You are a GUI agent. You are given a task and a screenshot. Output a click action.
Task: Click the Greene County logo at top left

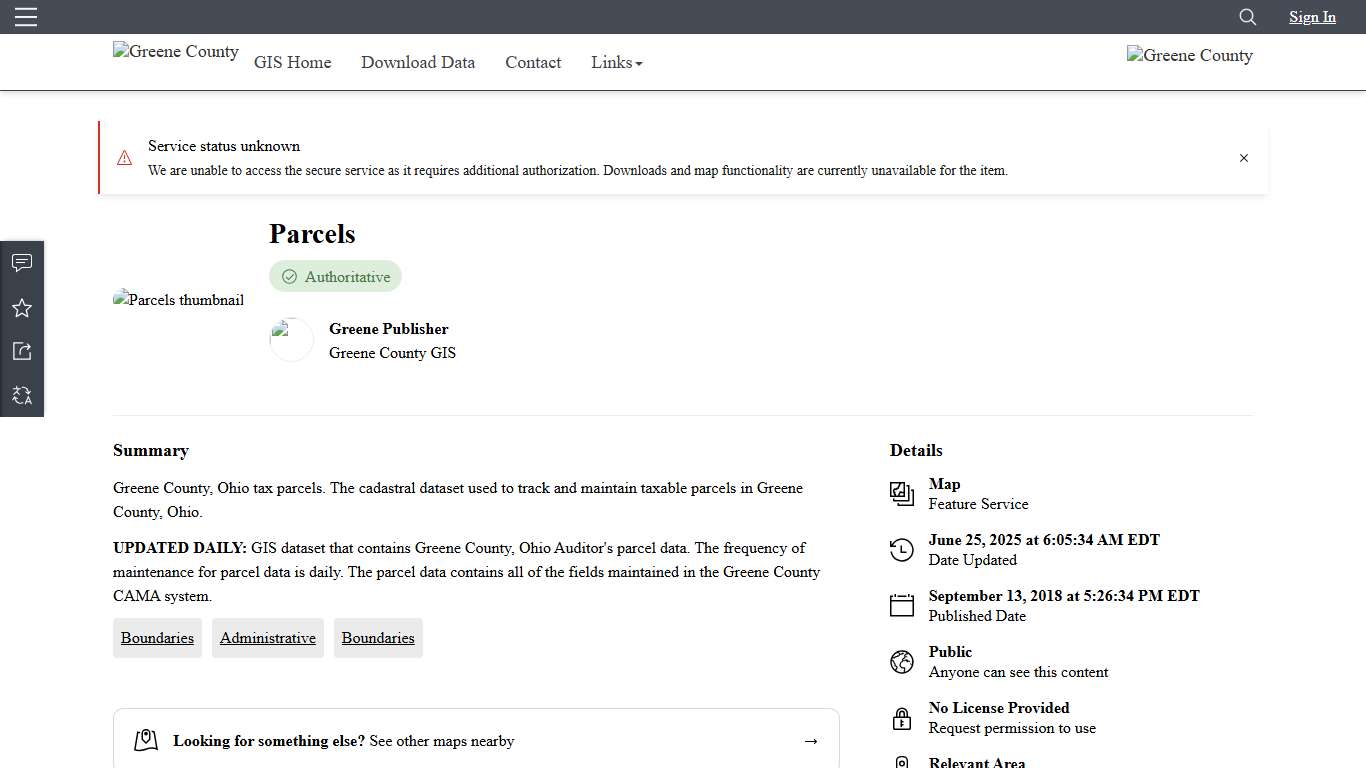click(176, 52)
